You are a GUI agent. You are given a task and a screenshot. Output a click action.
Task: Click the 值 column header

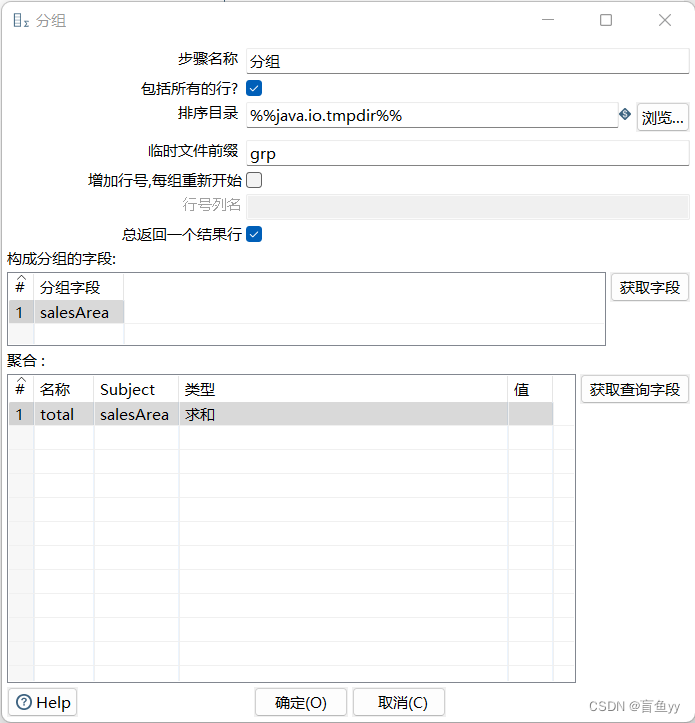pos(530,390)
